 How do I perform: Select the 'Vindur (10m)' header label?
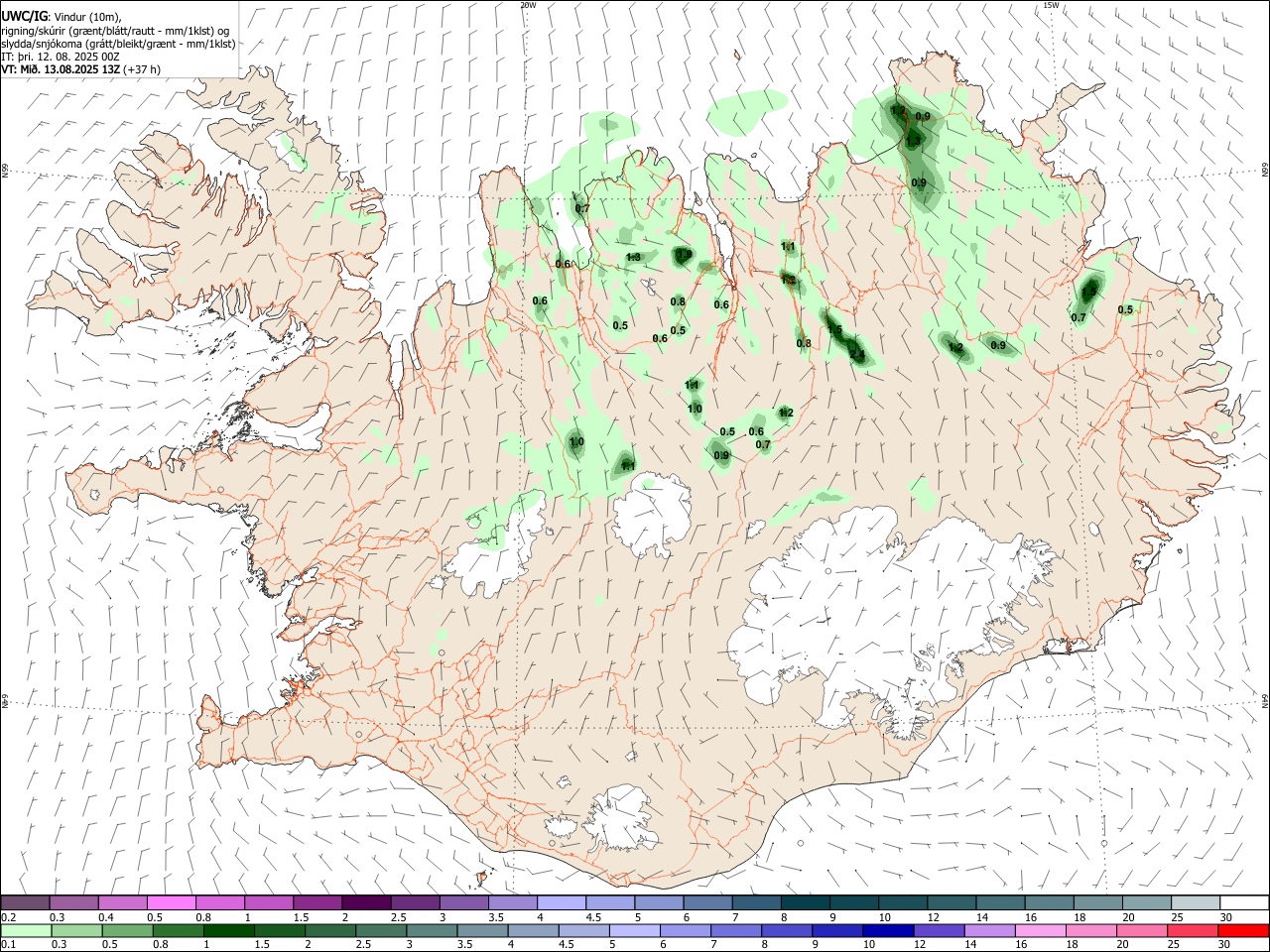tap(87, 17)
